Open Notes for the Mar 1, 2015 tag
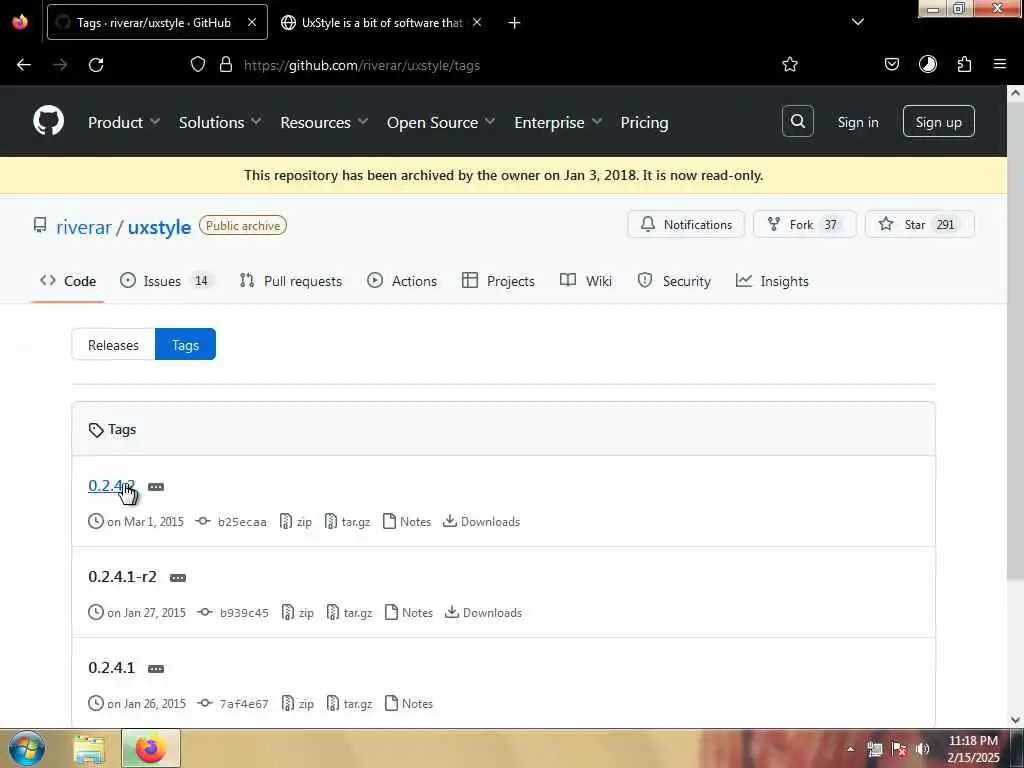The height and width of the screenshot is (768, 1024). (407, 521)
